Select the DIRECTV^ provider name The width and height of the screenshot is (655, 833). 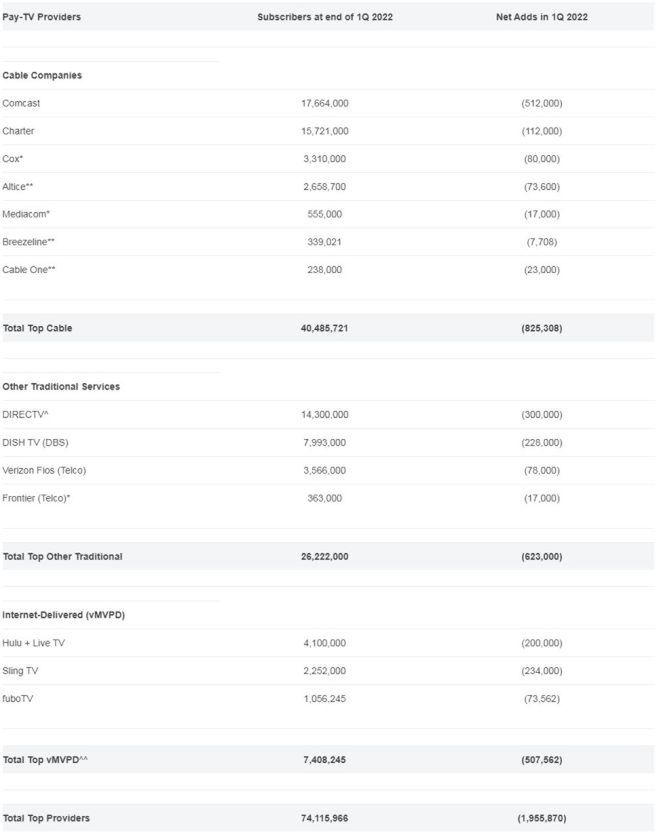coord(25,414)
